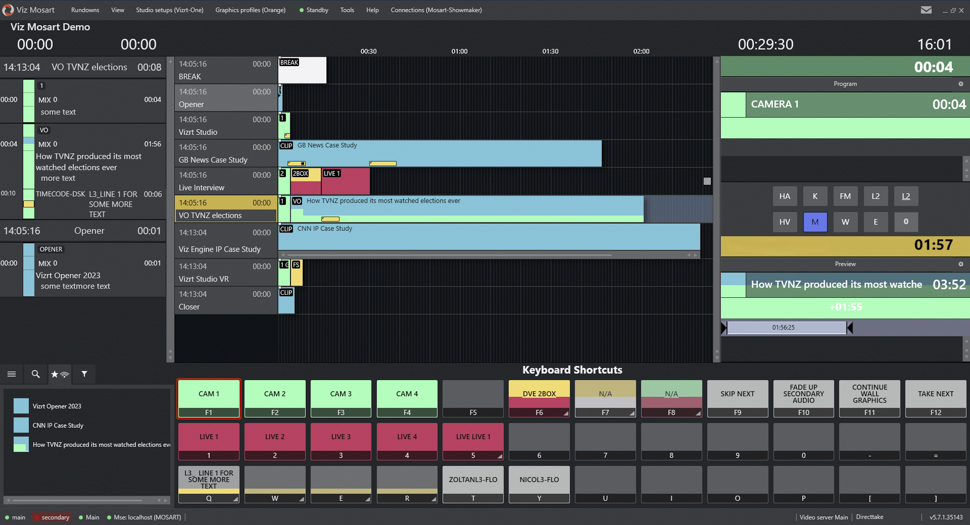Viewport: 970px width, 525px height.
Task: Open the Tools menu
Action: (347, 10)
